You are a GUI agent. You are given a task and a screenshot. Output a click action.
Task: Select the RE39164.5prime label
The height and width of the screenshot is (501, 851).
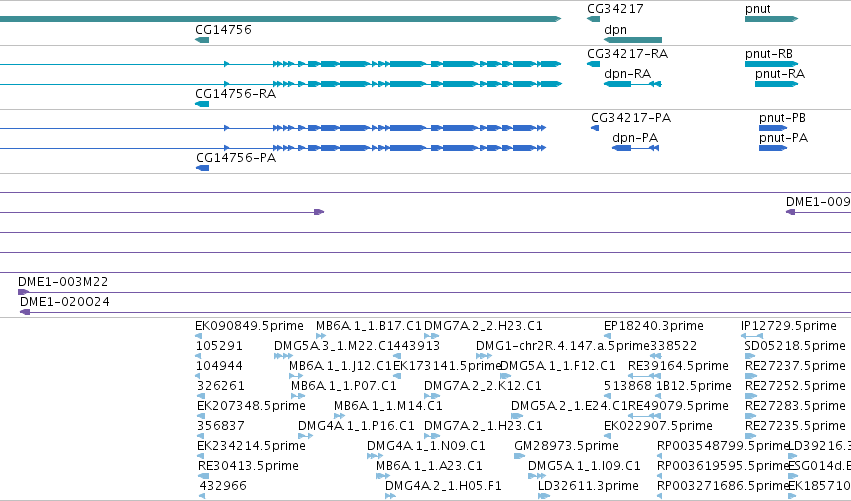click(x=678, y=366)
